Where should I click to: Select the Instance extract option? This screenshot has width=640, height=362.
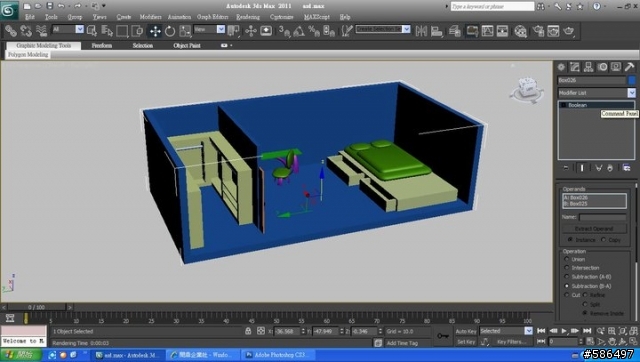pyautogui.click(x=570, y=240)
